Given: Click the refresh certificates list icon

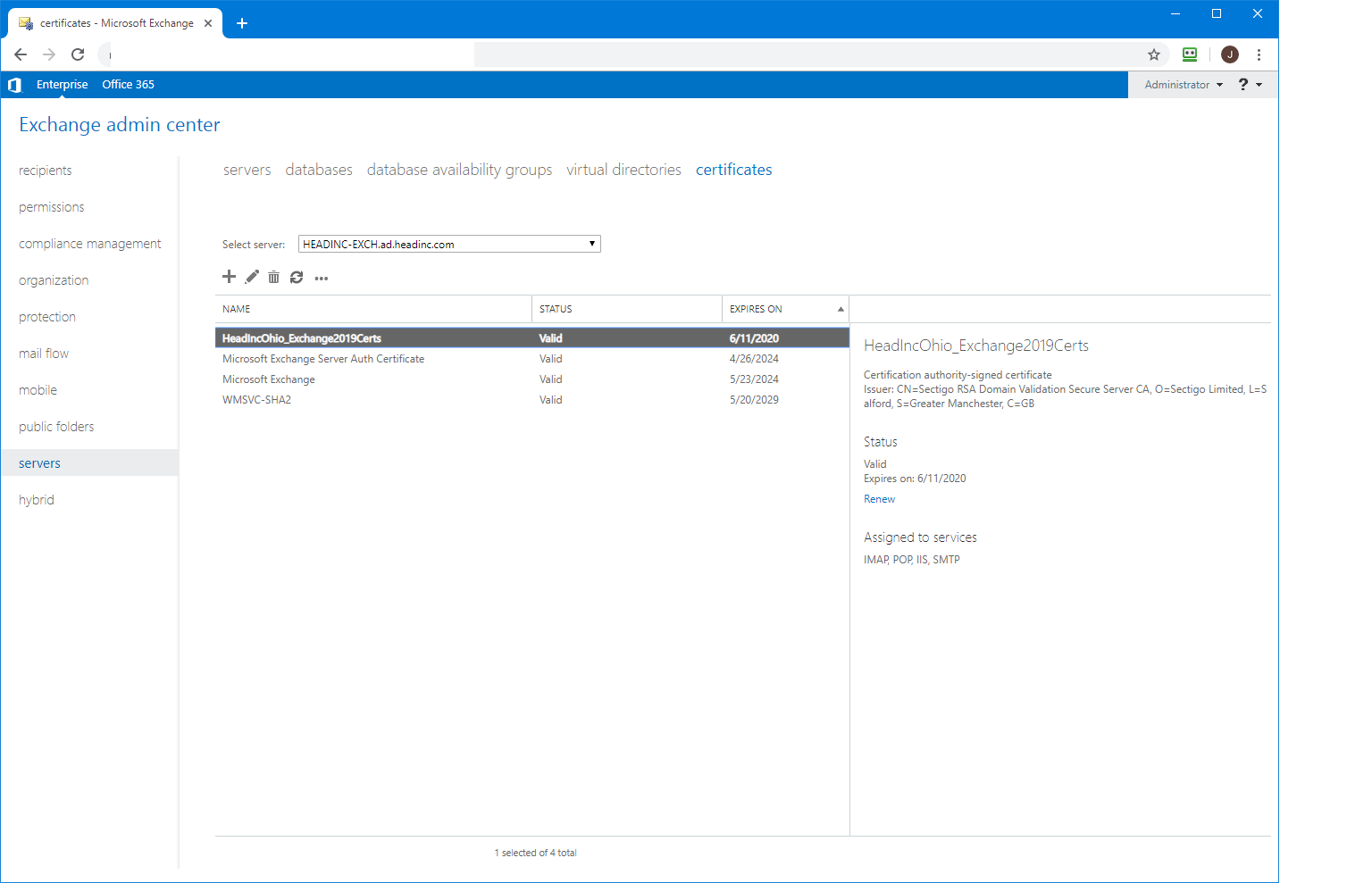Looking at the screenshot, I should click(x=297, y=278).
